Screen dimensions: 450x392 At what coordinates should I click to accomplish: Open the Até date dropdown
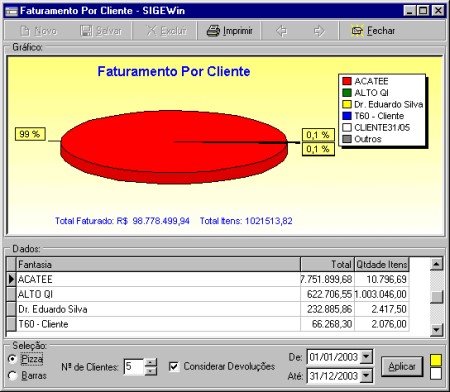[366, 376]
